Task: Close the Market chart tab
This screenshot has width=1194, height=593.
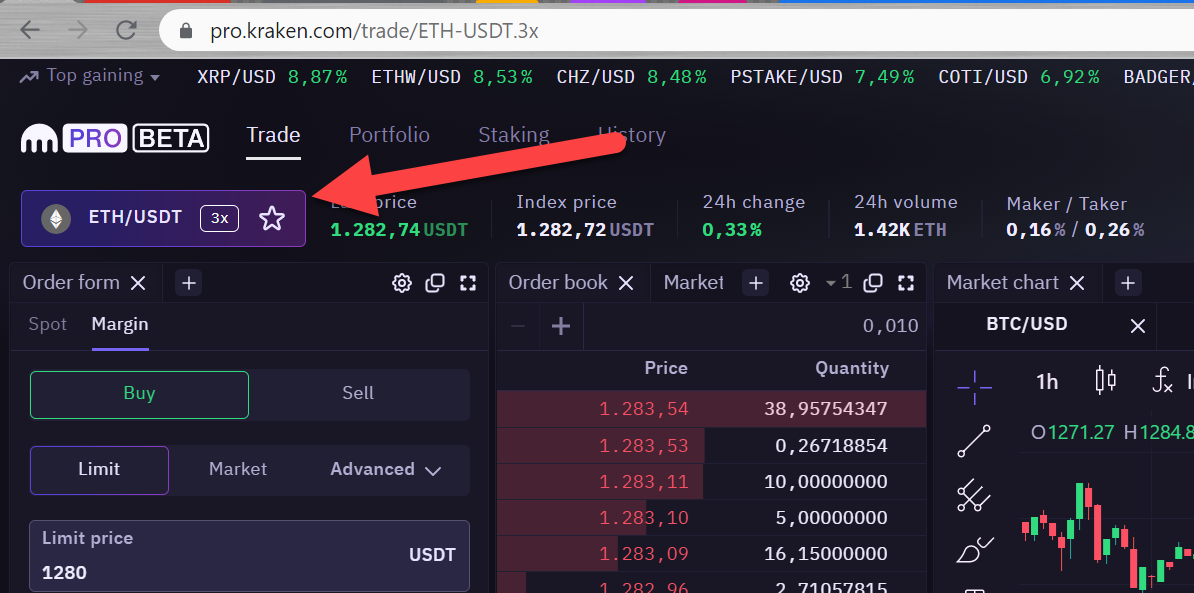Action: 1077,283
